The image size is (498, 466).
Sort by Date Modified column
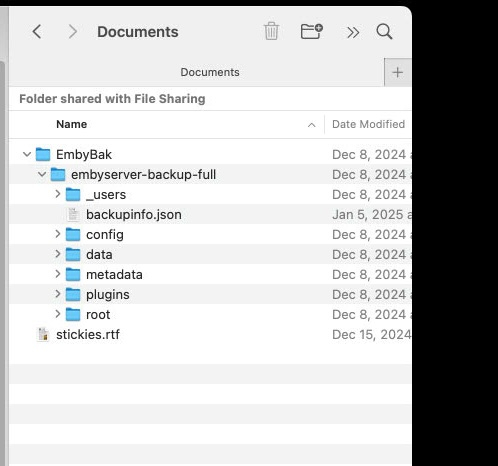[x=368, y=124]
